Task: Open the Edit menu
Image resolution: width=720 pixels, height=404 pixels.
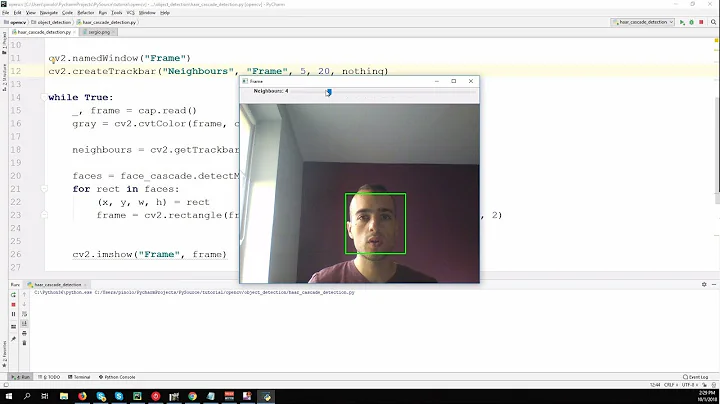Action: click(x=17, y=13)
